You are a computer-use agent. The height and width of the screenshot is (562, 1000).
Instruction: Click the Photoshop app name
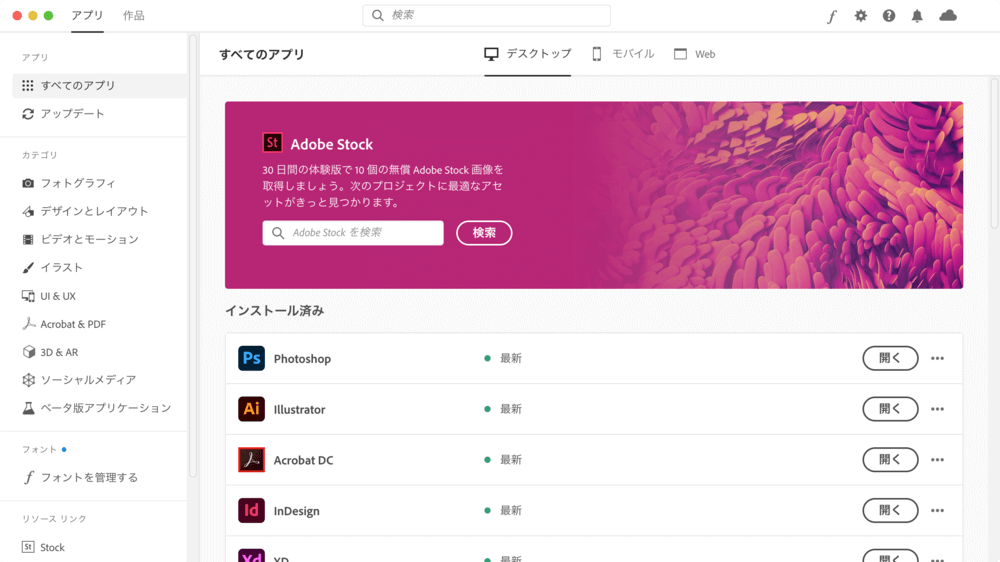pos(302,359)
